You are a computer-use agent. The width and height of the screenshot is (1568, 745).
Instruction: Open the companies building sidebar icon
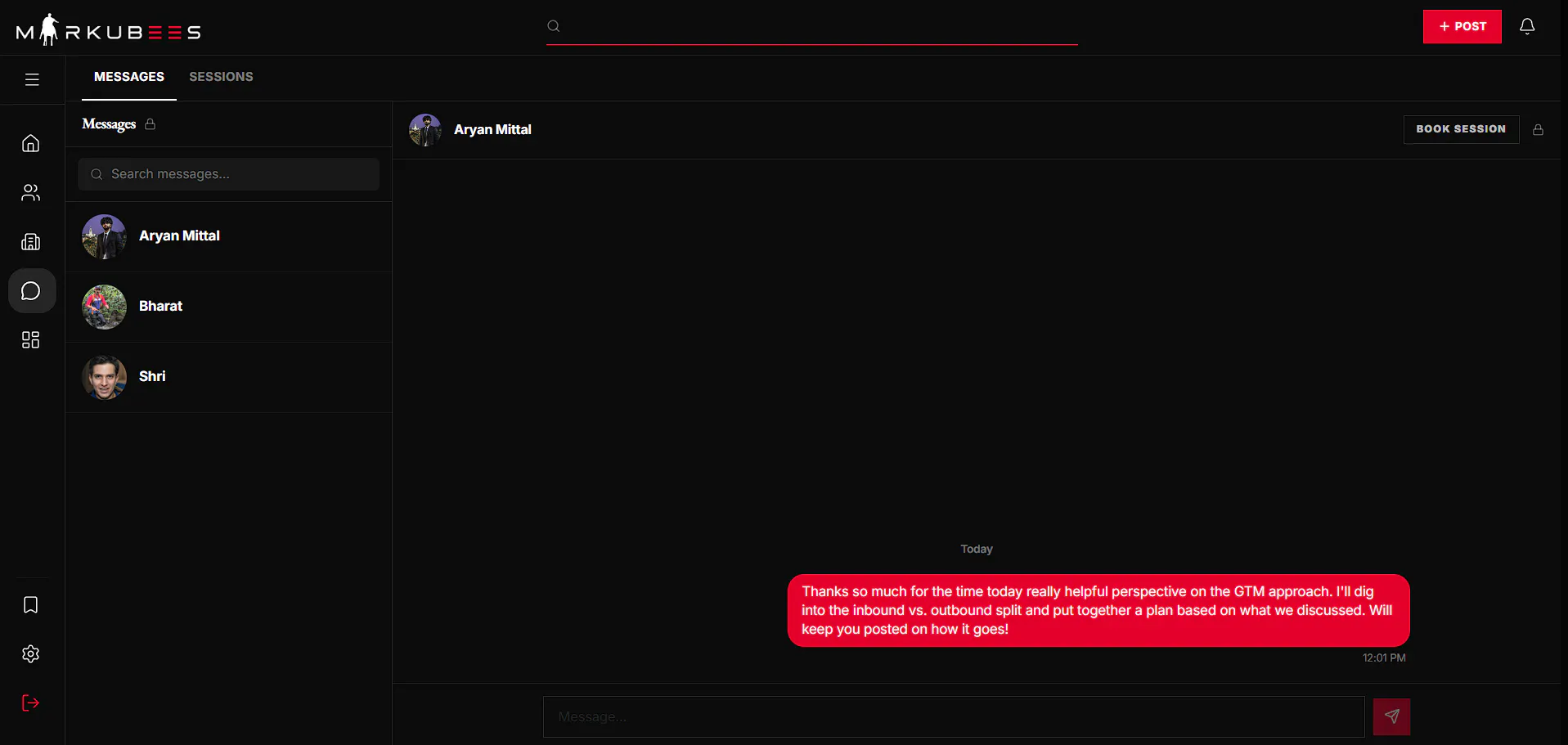pyautogui.click(x=31, y=241)
